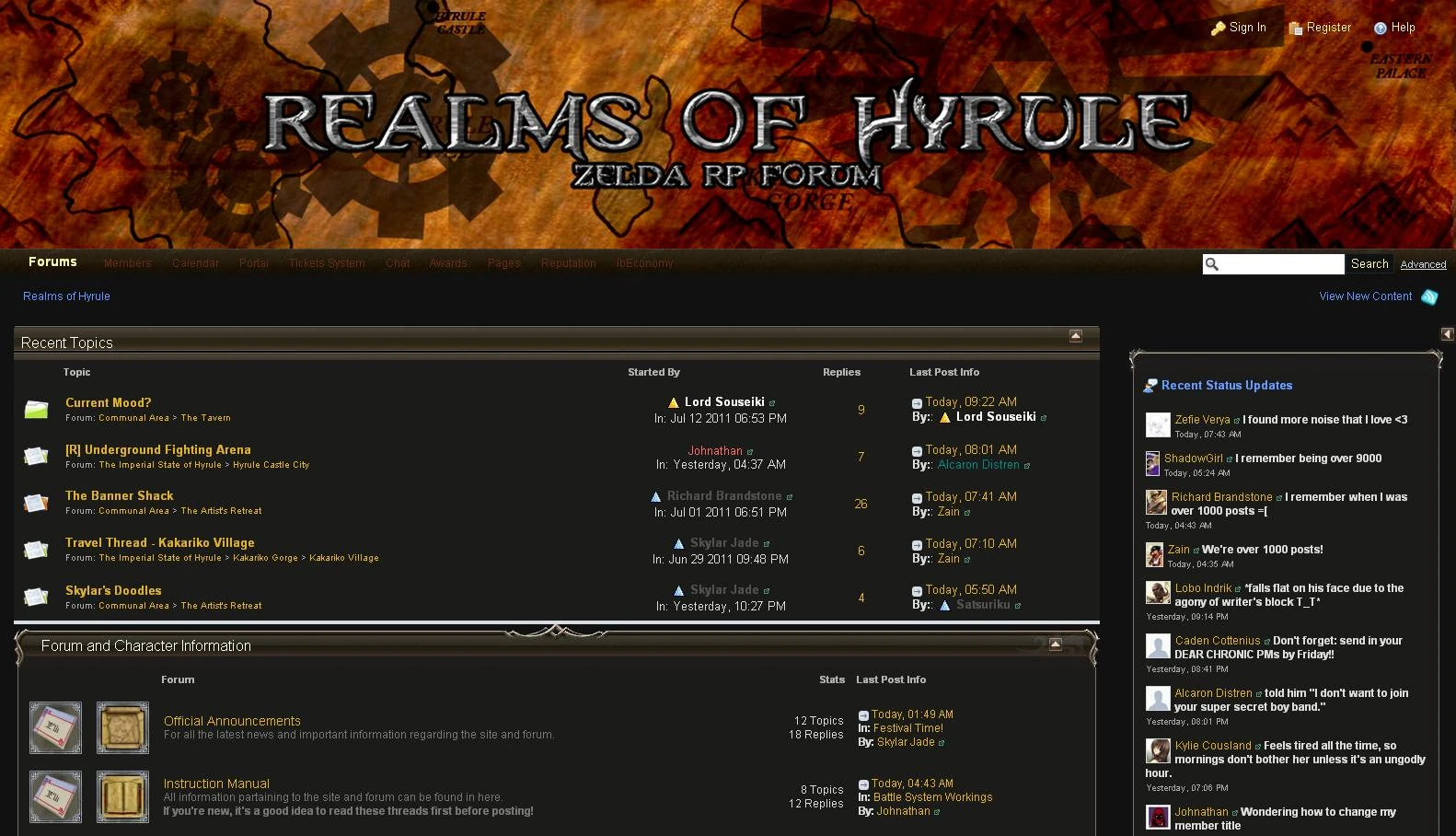
Task: Open Advanced search
Action: pos(1424,265)
